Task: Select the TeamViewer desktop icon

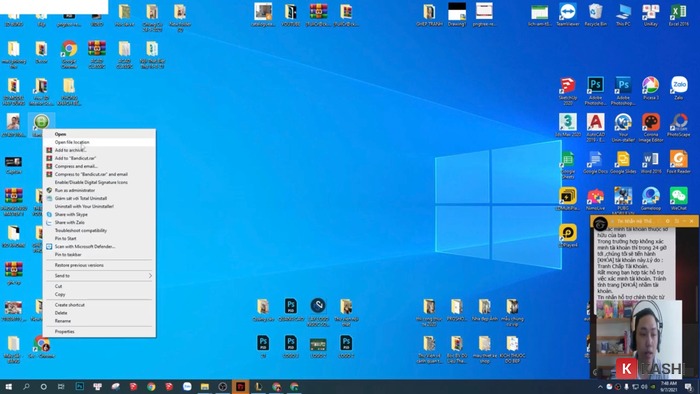Action: (567, 15)
